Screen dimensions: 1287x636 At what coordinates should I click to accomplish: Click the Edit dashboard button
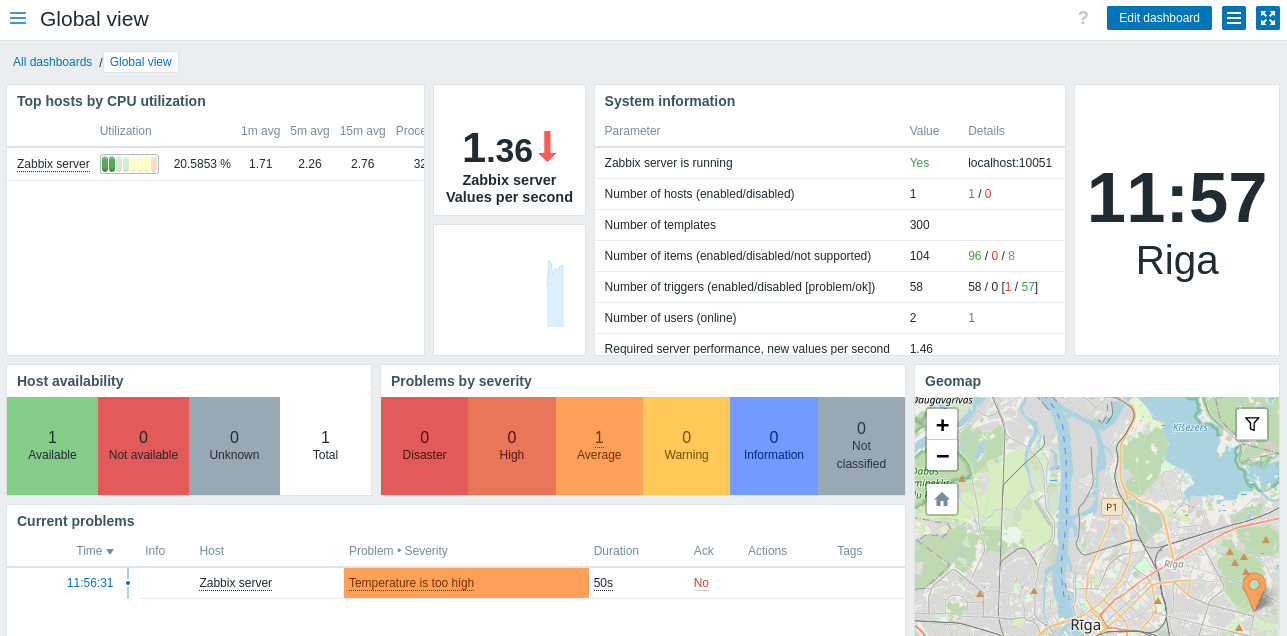tap(1159, 17)
